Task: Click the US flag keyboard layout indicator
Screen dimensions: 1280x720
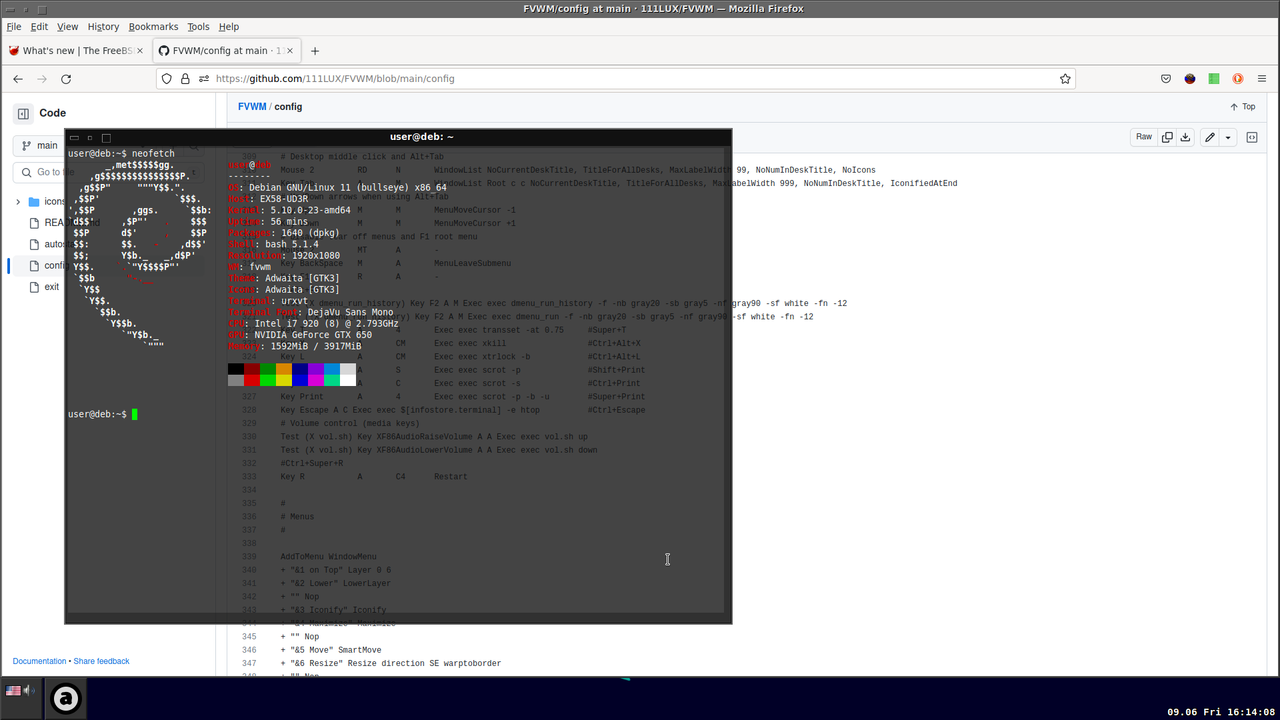Action: (x=14, y=691)
